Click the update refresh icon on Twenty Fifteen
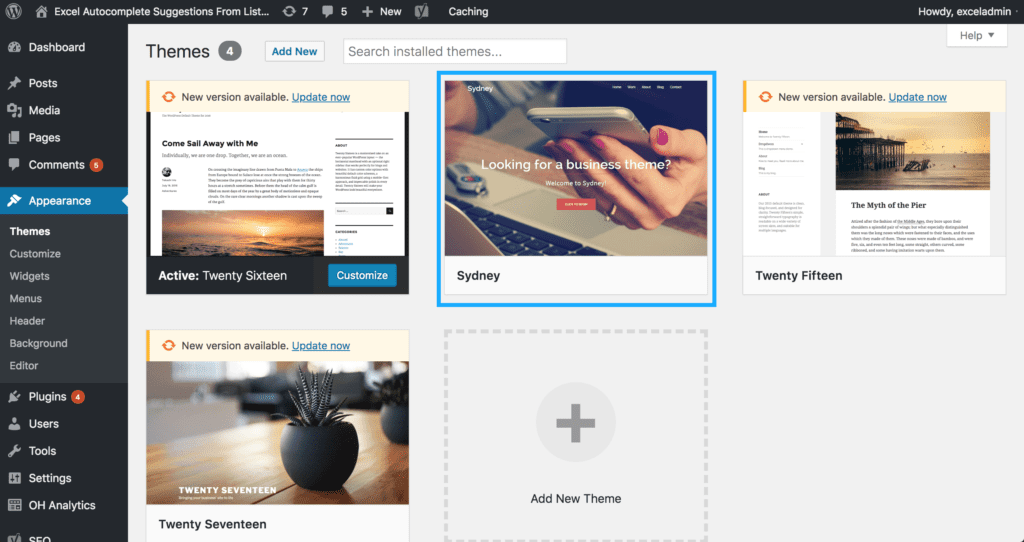This screenshot has height=542, width=1024. 765,97
